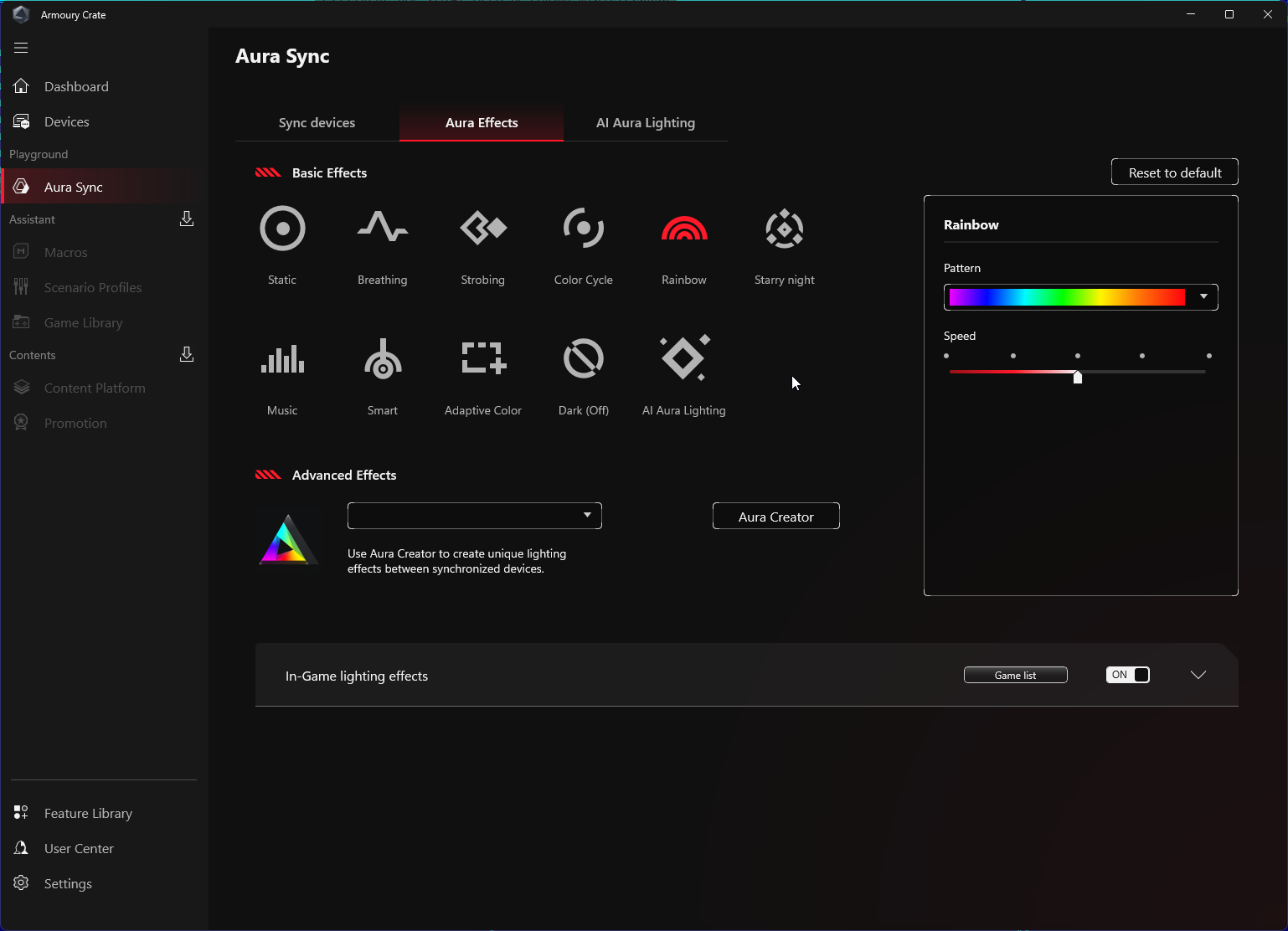Select the Smart effect icon
Viewport: 1288px width, 931px height.
click(383, 358)
